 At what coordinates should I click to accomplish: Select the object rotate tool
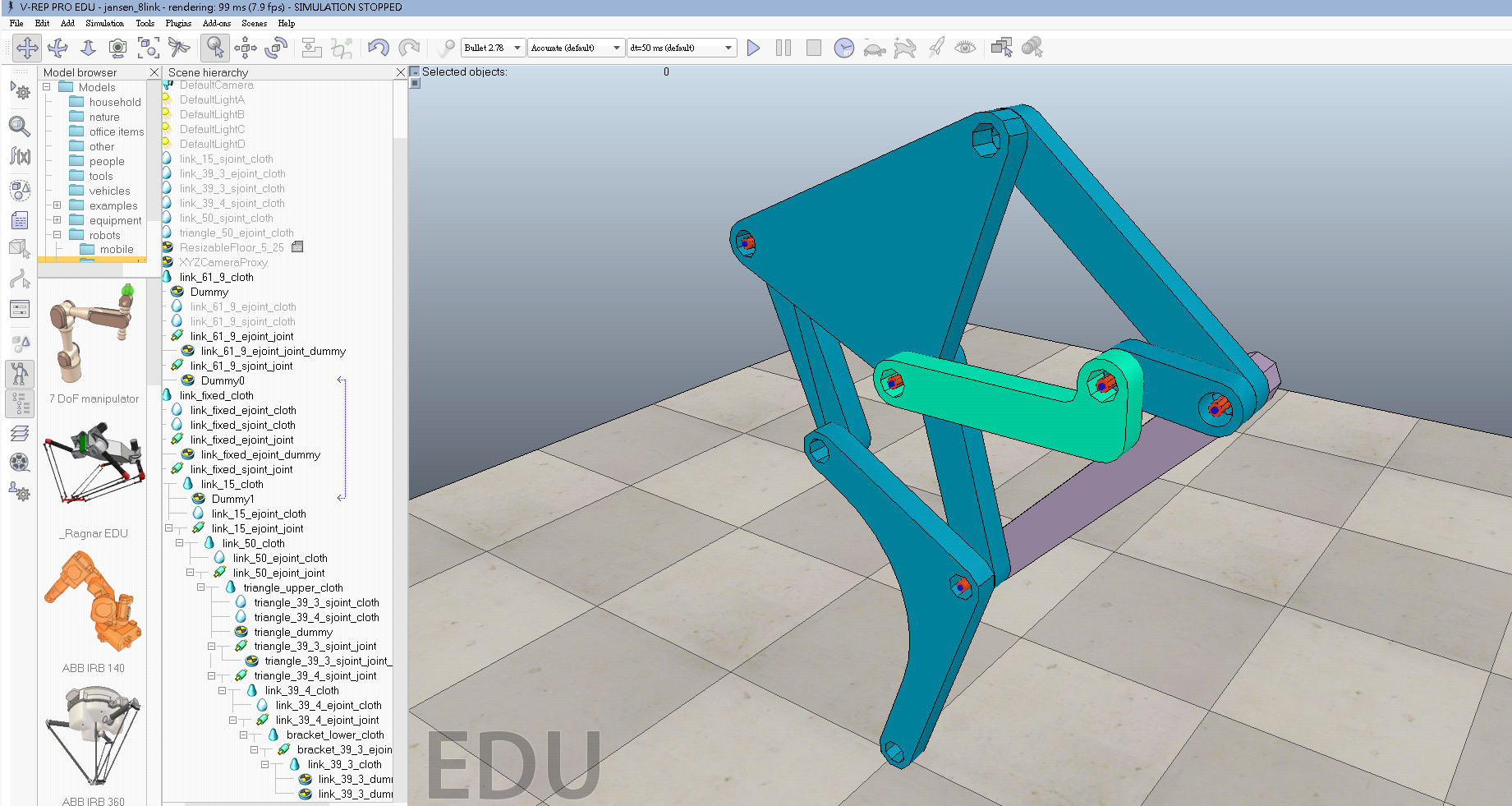coord(276,48)
